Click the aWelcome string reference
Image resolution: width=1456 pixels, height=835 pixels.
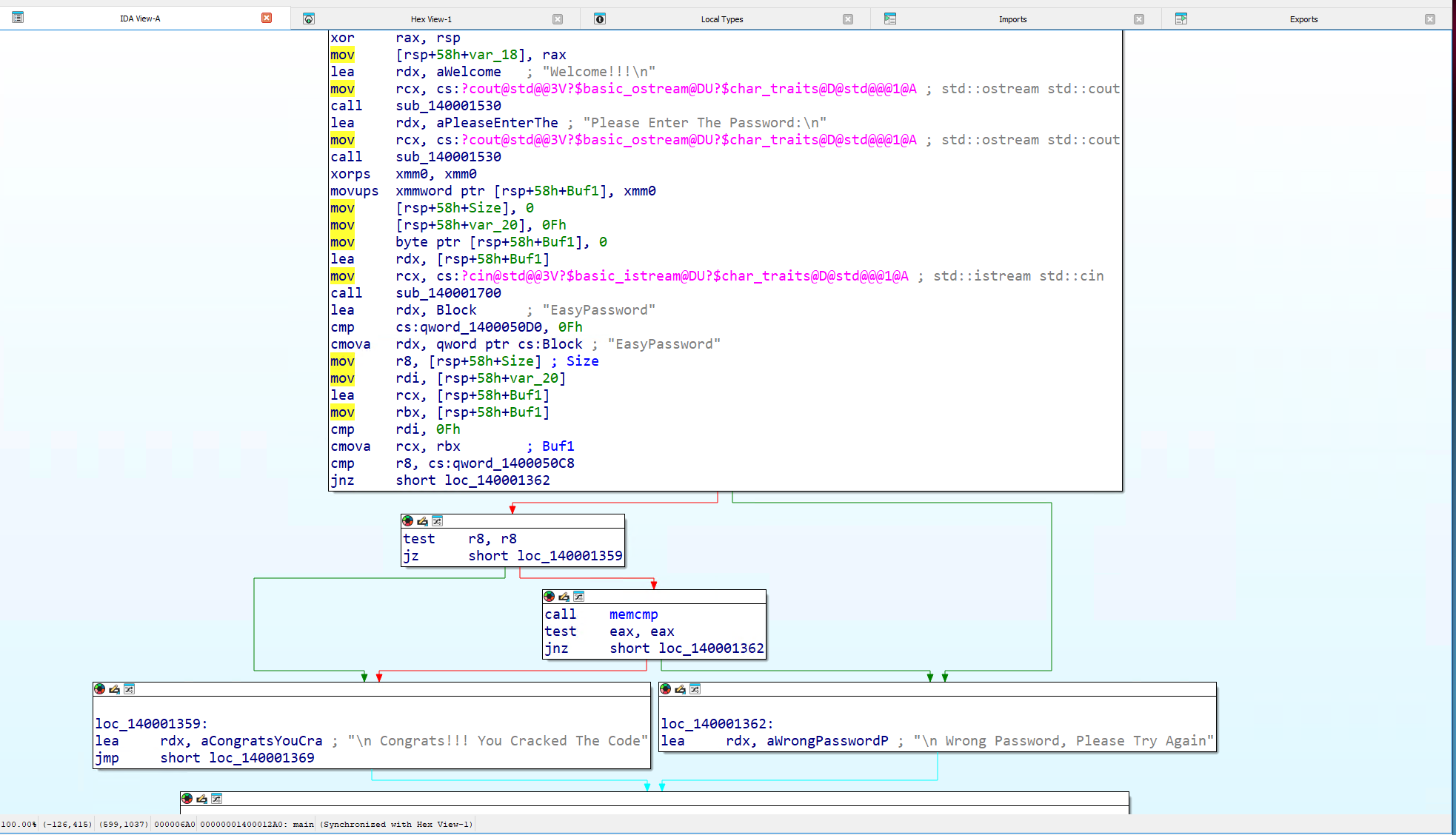[468, 72]
